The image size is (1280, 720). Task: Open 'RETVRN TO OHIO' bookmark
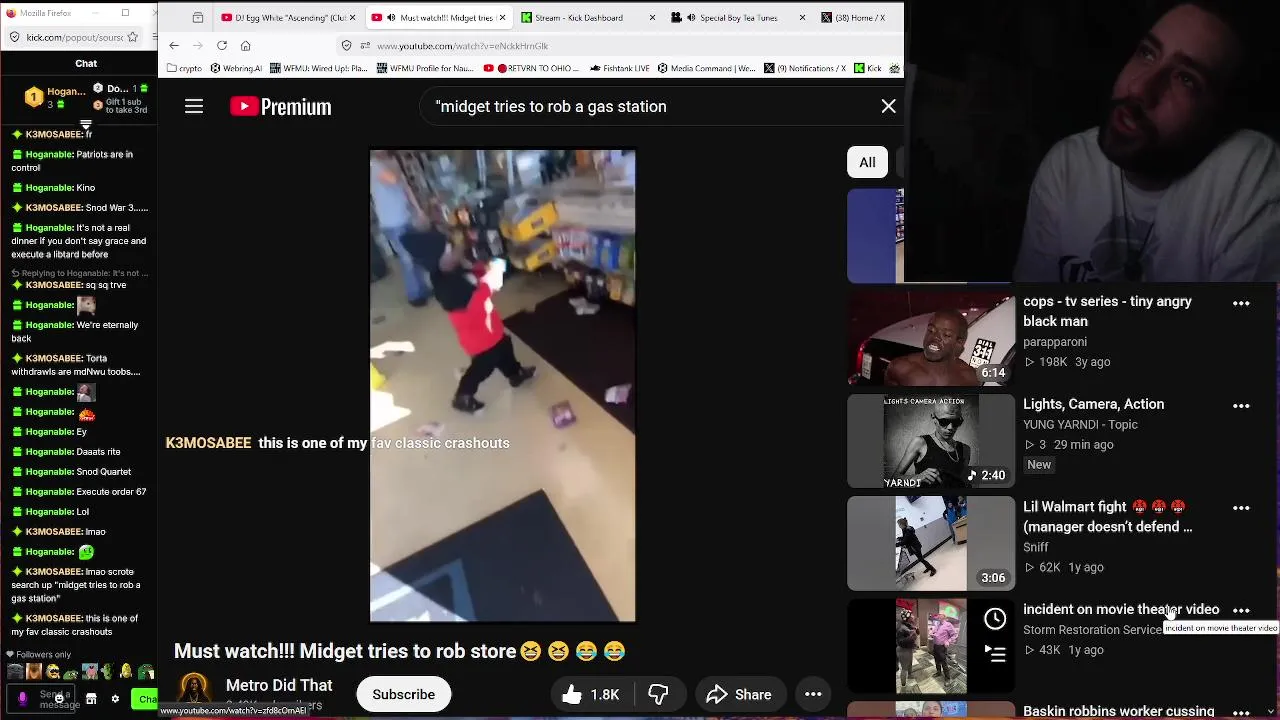[531, 68]
